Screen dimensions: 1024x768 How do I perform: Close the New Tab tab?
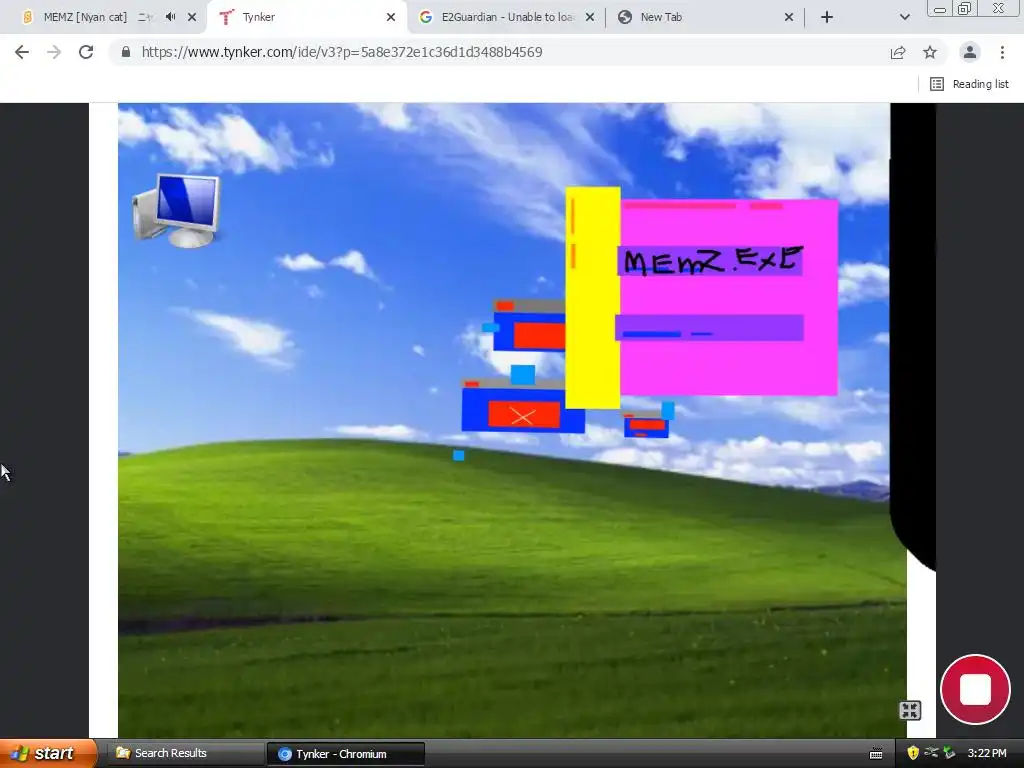coord(789,17)
